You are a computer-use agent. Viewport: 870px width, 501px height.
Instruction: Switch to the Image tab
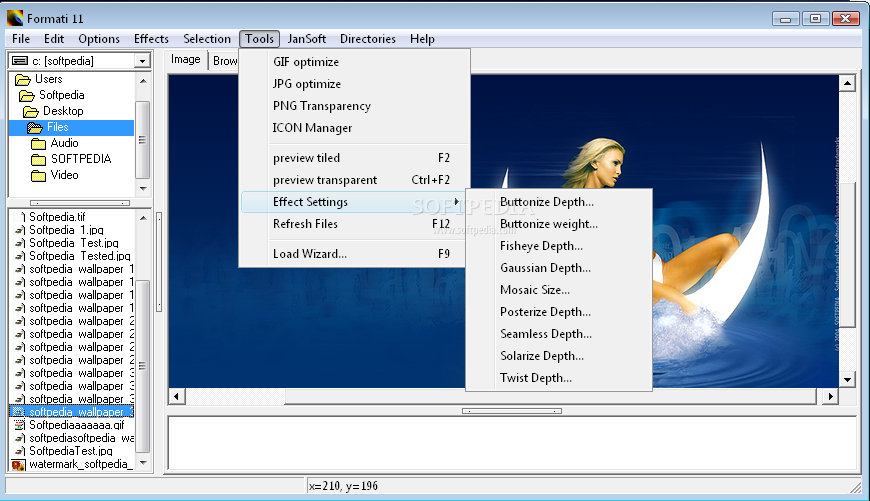[x=185, y=59]
